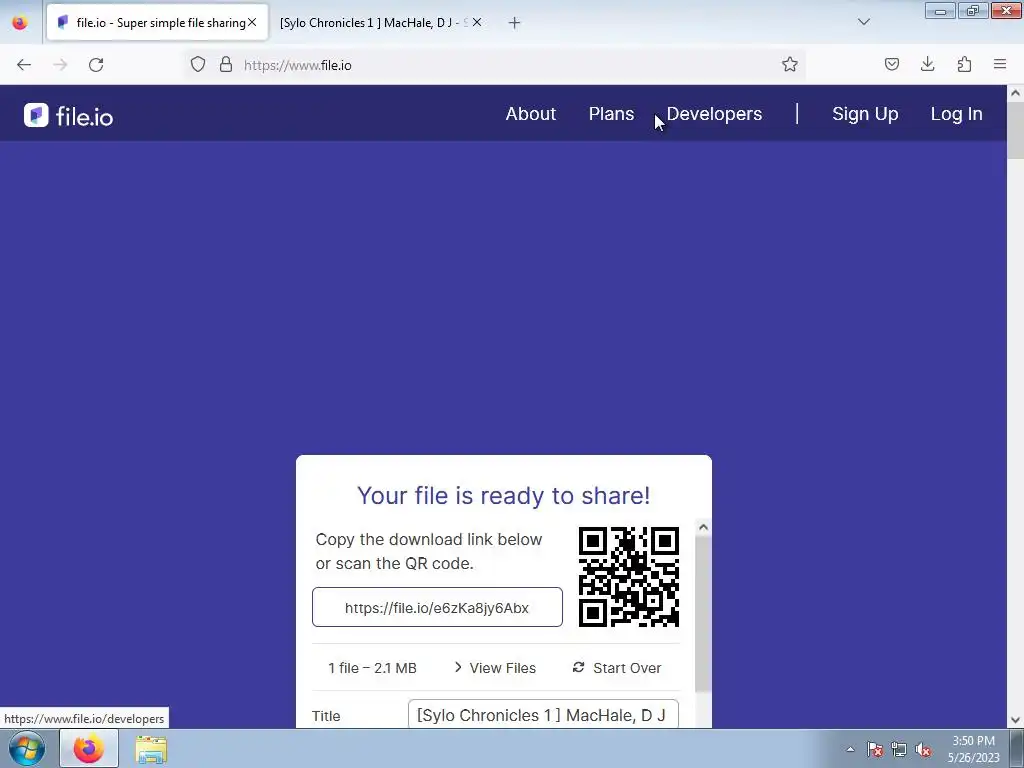Reload the file.io page
Viewport: 1024px width, 768px height.
96,65
